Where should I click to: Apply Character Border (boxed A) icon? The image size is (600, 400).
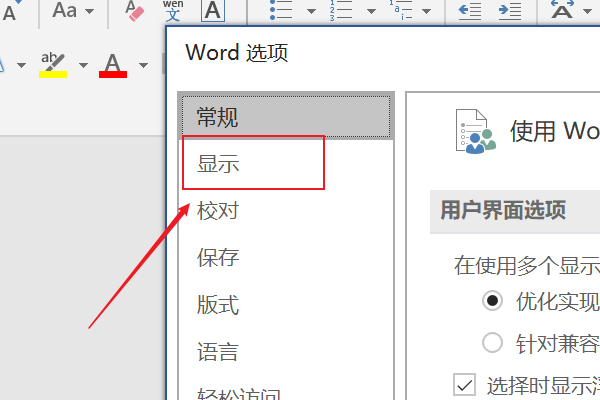(213, 11)
